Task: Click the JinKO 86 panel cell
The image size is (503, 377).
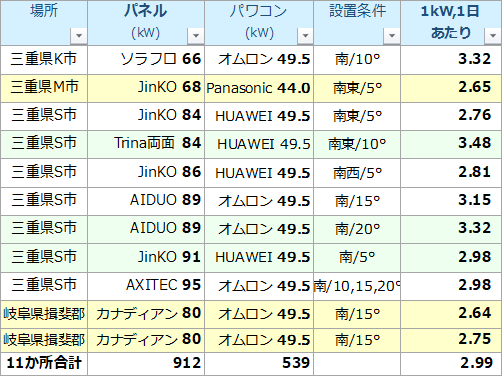Action: pyautogui.click(x=146, y=173)
